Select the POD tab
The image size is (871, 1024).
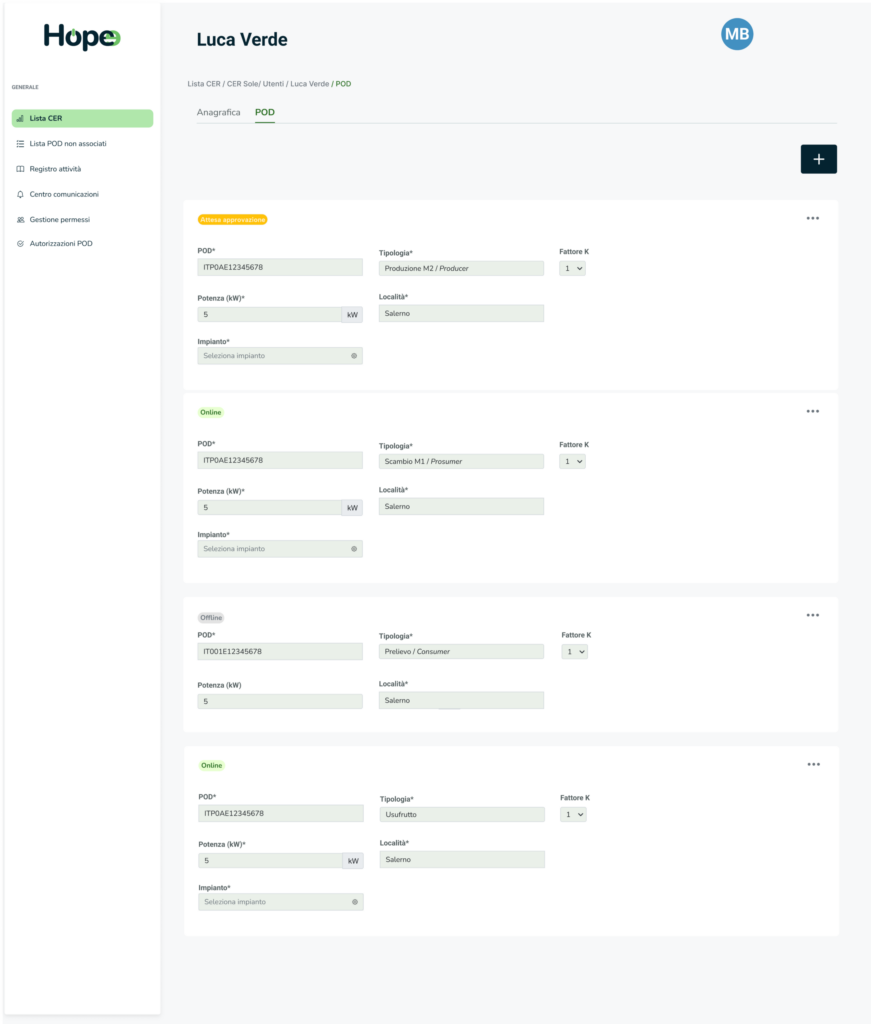click(265, 112)
